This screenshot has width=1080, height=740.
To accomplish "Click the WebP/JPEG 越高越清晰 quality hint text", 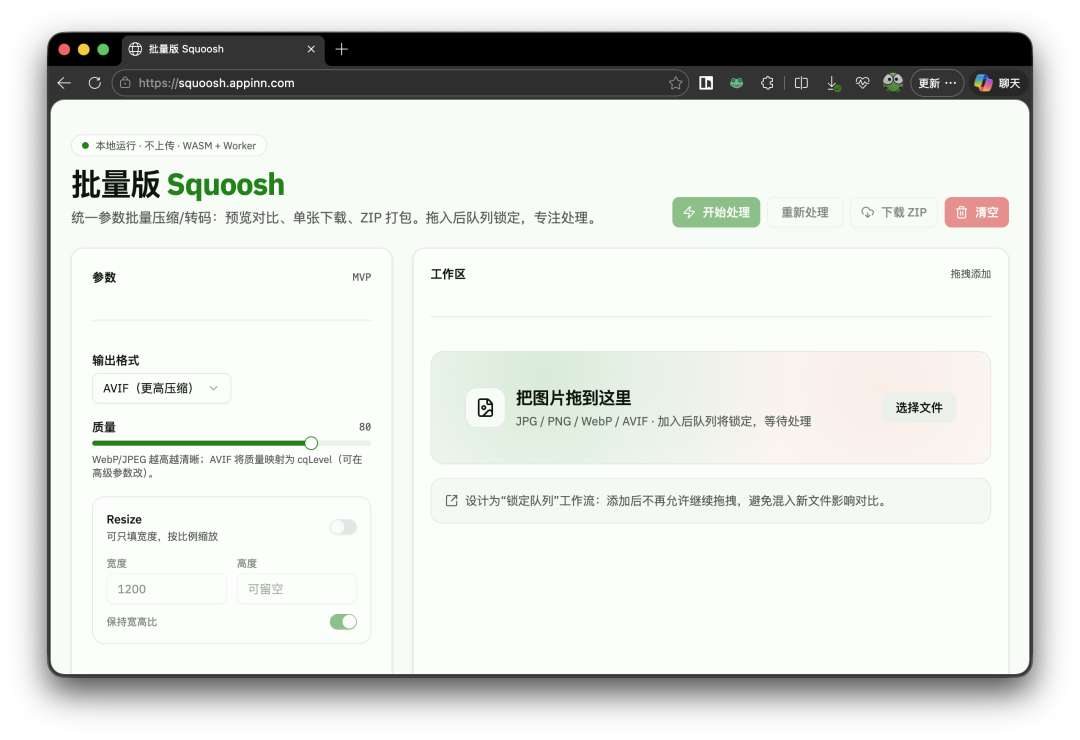I will [x=227, y=466].
